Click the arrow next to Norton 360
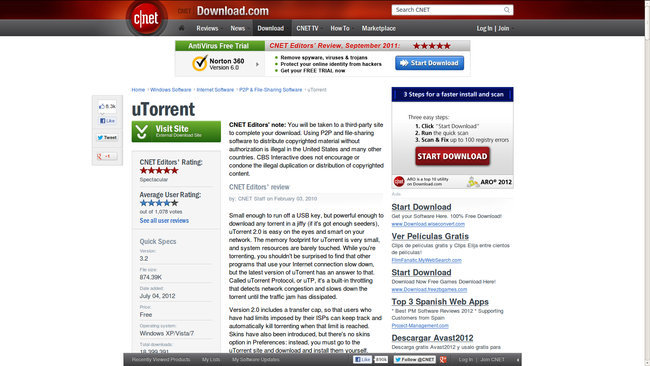650x366 pixels. point(257,64)
